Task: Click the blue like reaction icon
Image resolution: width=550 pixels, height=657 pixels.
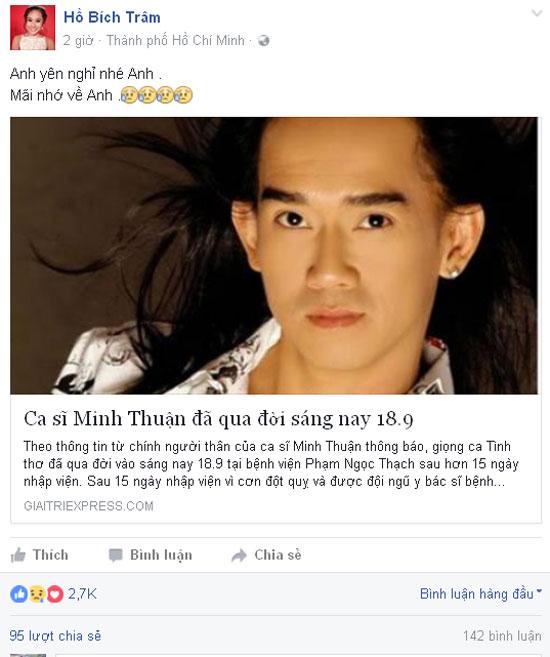Action: pos(19,594)
